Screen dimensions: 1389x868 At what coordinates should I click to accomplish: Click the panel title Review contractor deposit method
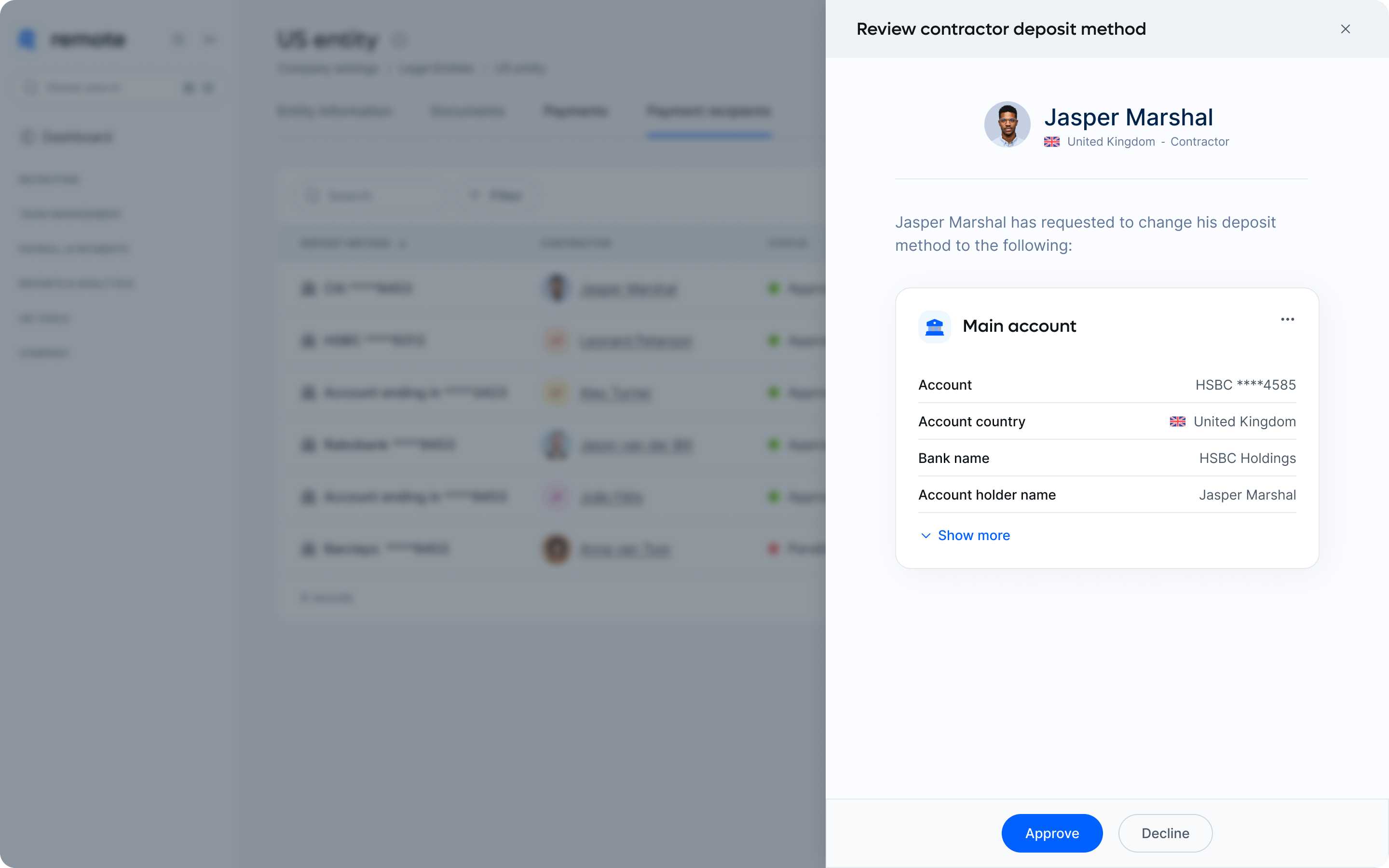click(x=1001, y=29)
